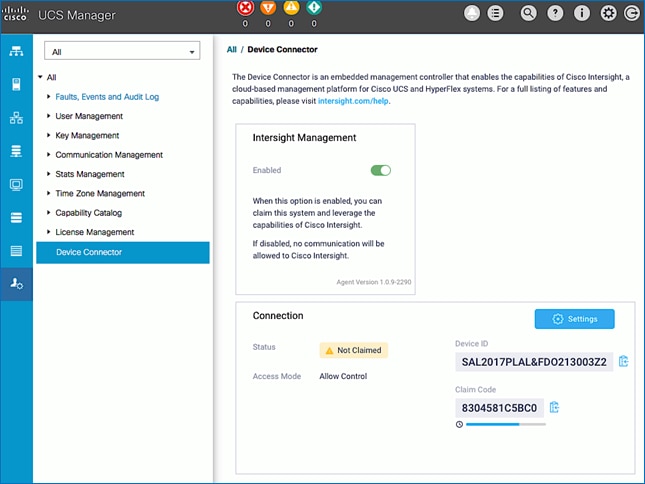The height and width of the screenshot is (484, 645).
Task: Click the UCS Manager title
Action: pyautogui.click(x=77, y=15)
